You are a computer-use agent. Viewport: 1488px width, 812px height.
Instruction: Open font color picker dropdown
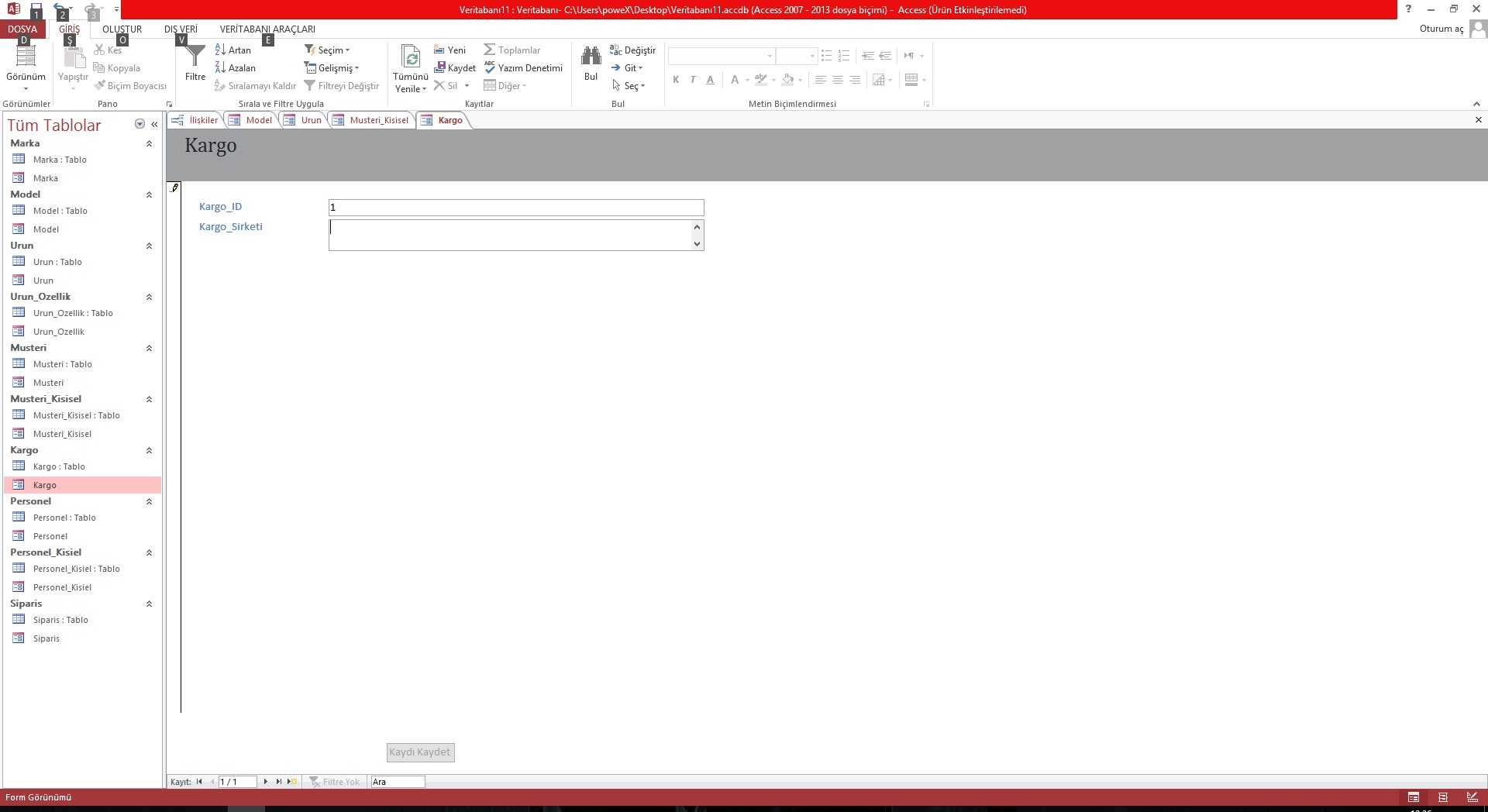[747, 80]
